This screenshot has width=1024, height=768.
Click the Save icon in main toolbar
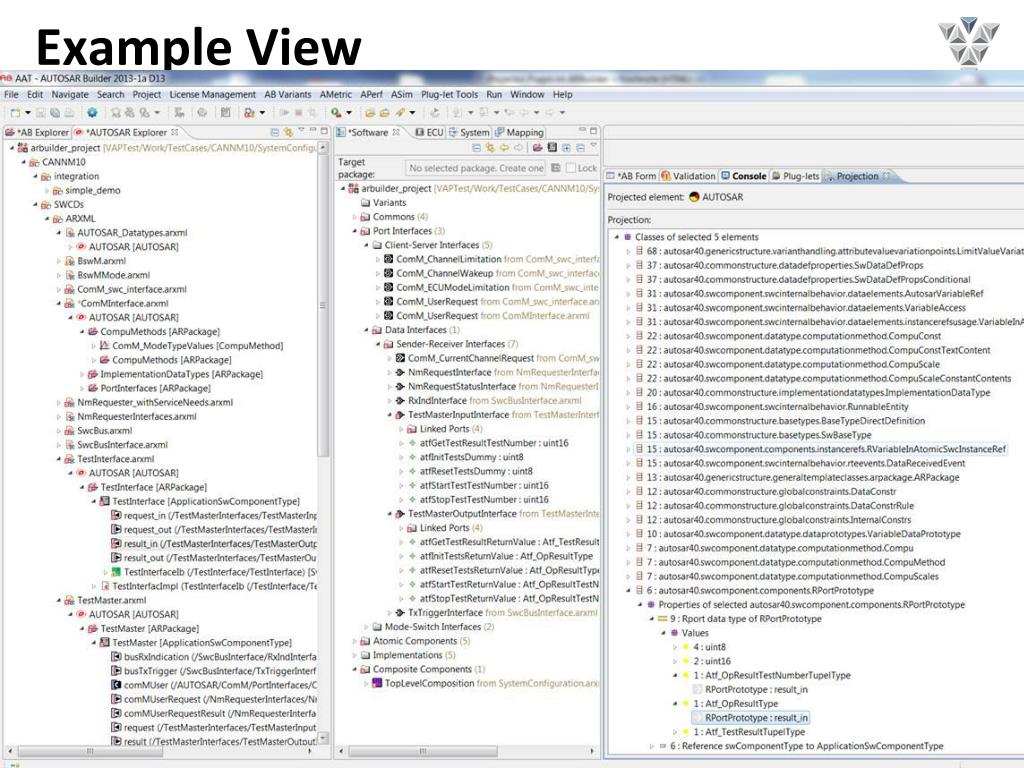[x=41, y=112]
